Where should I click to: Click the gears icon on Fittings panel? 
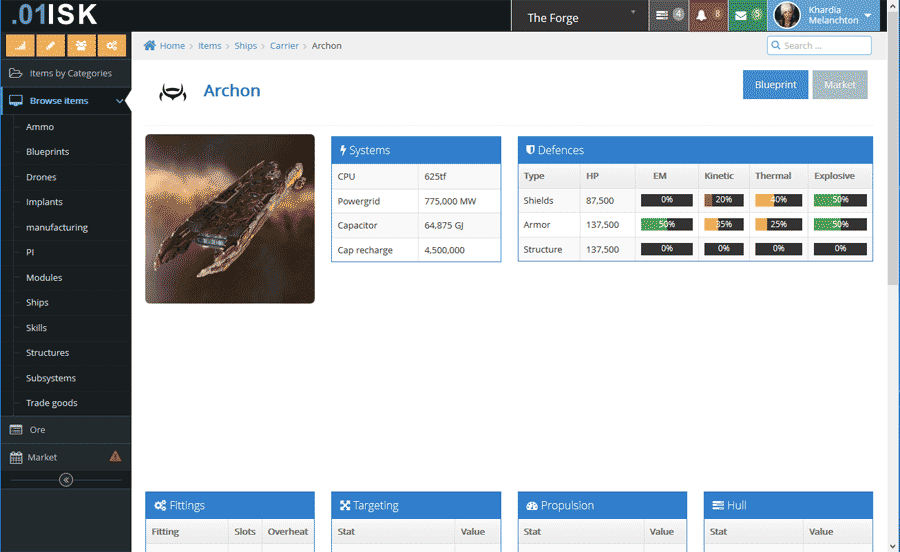(x=160, y=506)
